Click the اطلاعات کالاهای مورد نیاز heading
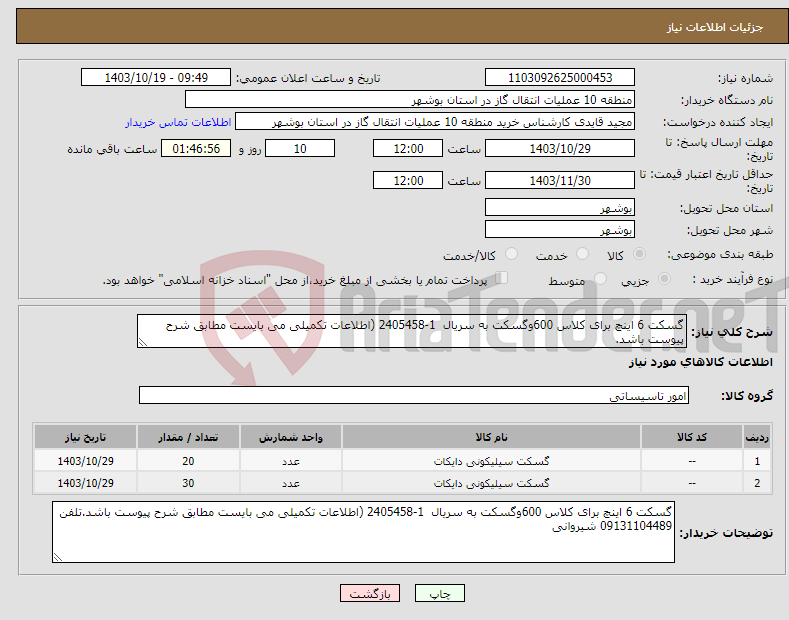789x620 pixels. [x=700, y=362]
